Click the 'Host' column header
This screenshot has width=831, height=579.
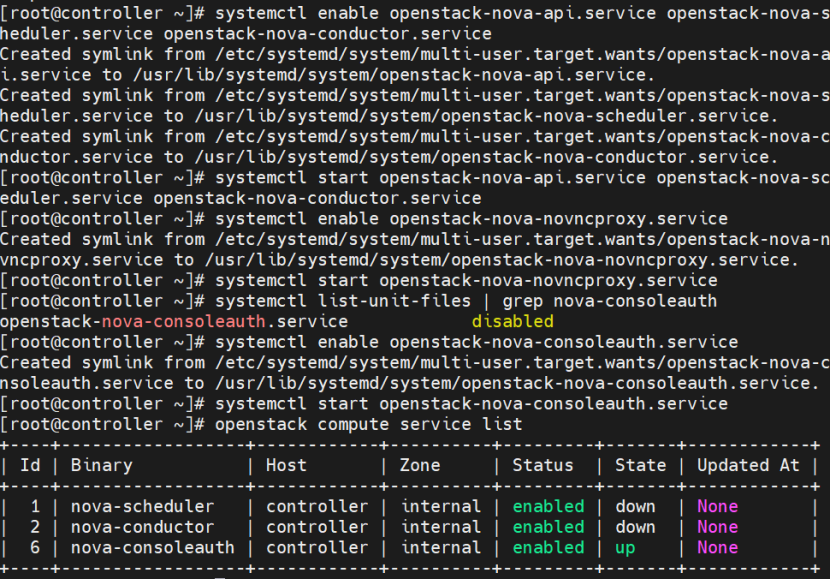coord(286,465)
